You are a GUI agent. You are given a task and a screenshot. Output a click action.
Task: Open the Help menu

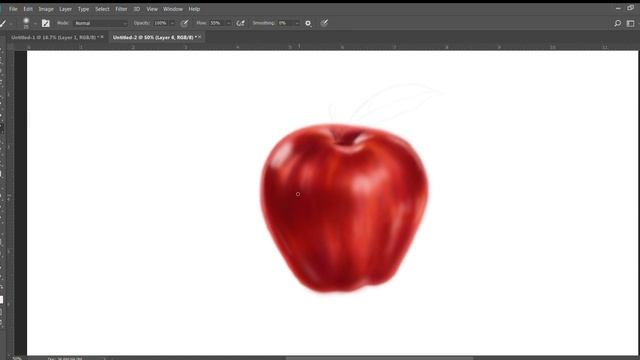pyautogui.click(x=194, y=9)
